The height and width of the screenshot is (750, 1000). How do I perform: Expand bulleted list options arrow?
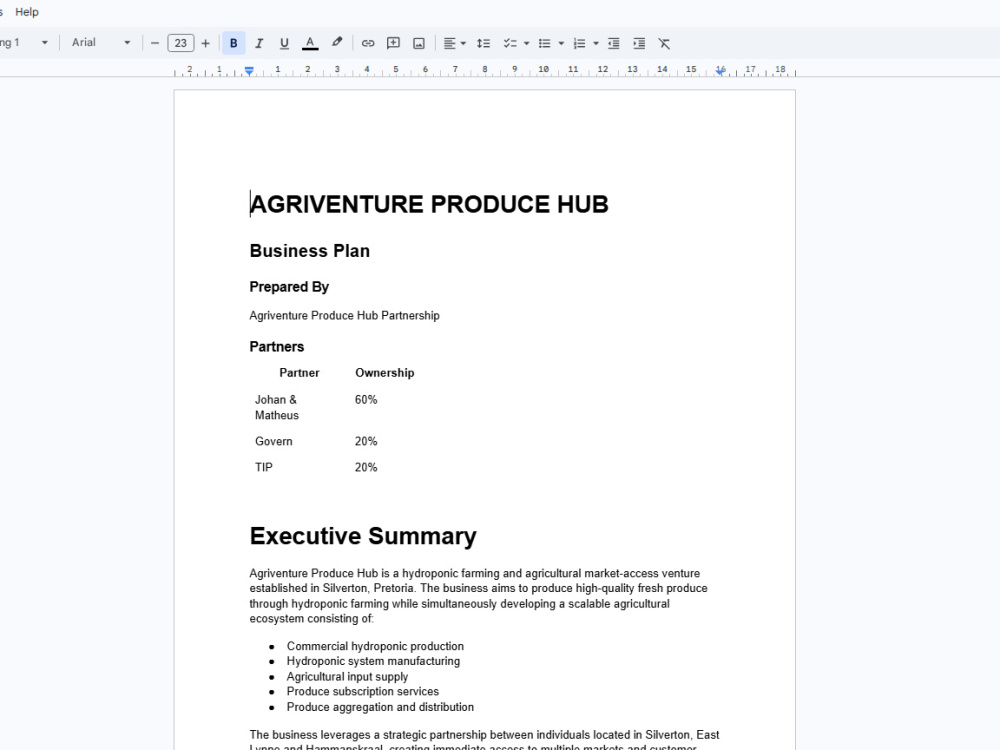tap(561, 43)
